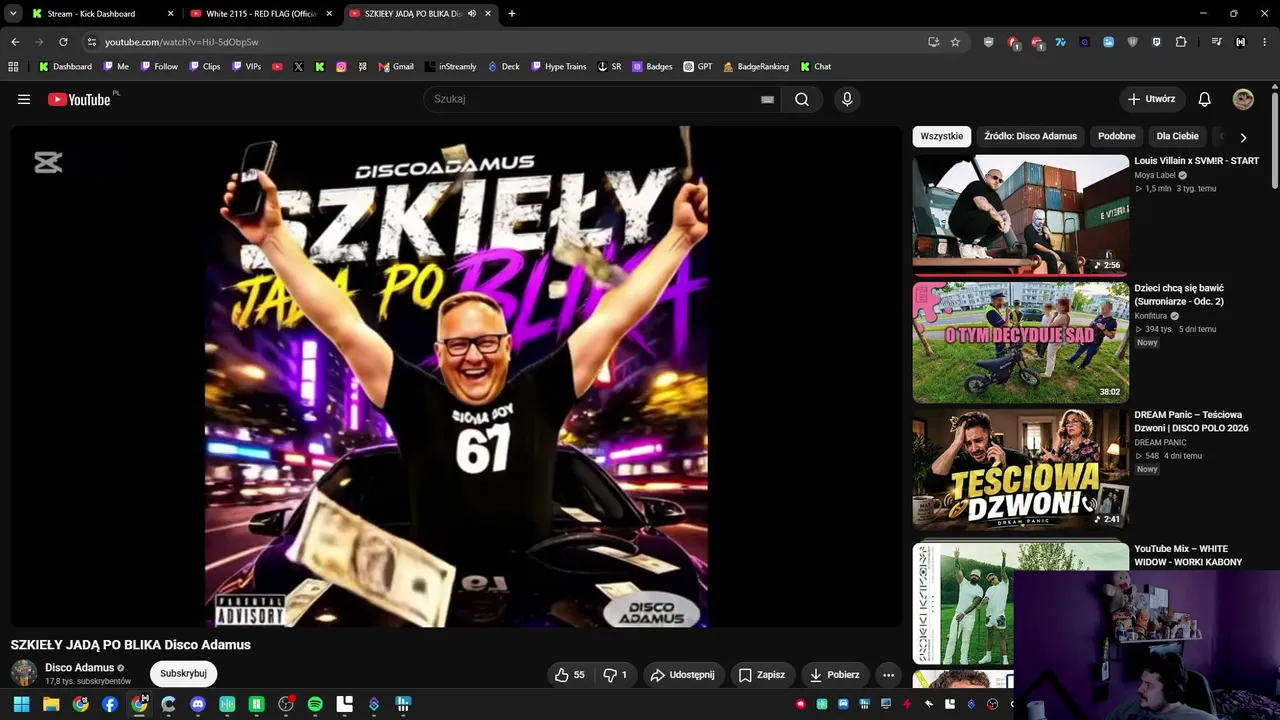Open the BadgeRanking bookmark
The image size is (1280, 720).
pos(755,67)
